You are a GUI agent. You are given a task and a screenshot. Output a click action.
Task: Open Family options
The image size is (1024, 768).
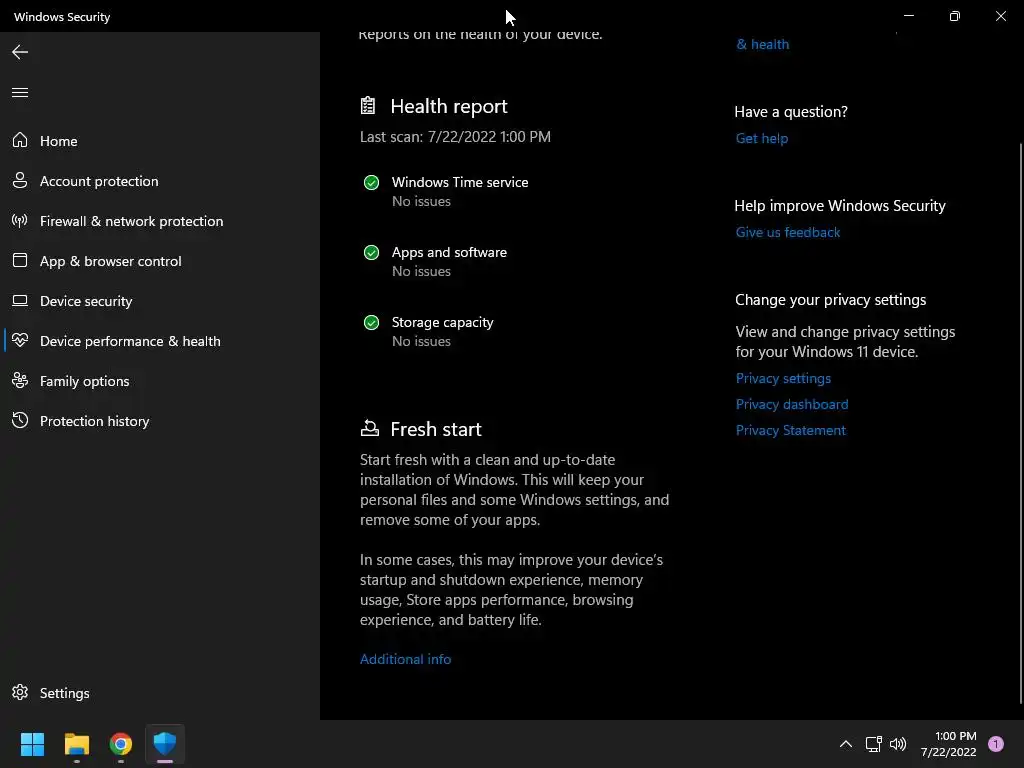(160, 380)
